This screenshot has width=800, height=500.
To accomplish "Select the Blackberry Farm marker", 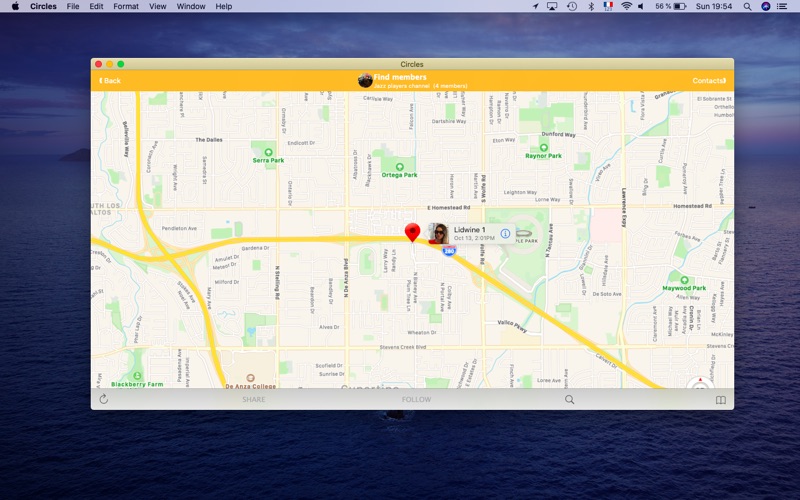I will tap(137, 376).
